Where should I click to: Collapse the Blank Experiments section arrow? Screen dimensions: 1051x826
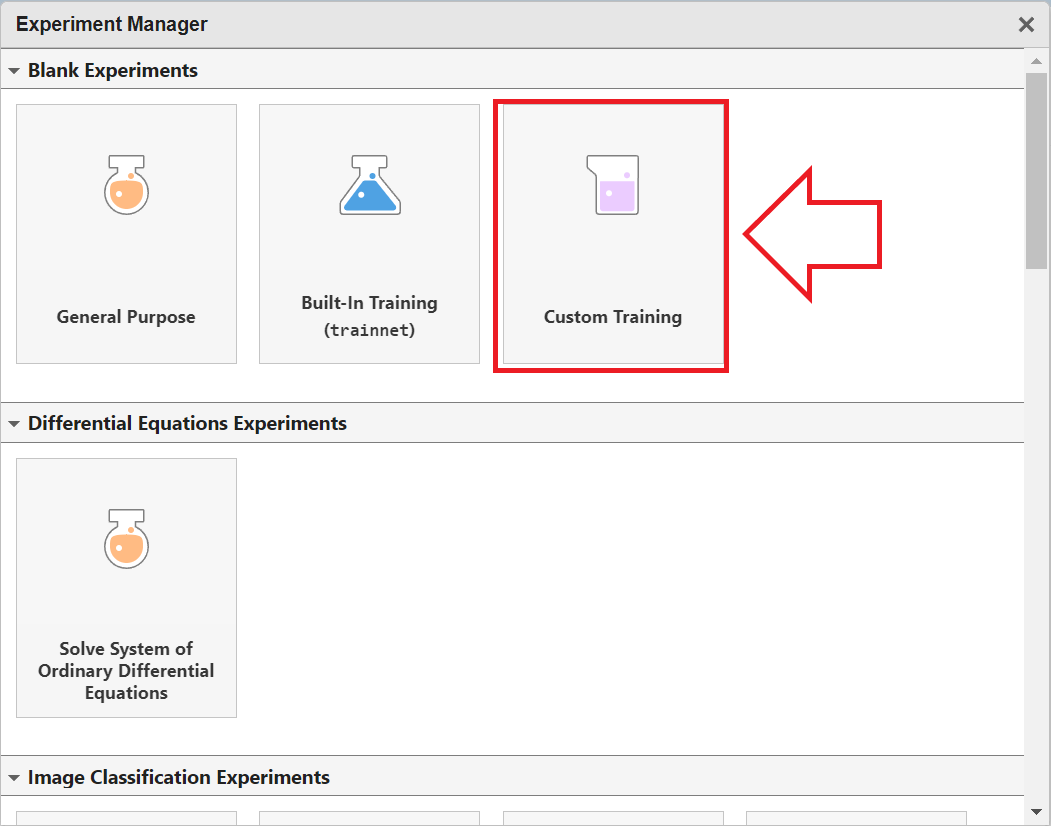pos(13,70)
